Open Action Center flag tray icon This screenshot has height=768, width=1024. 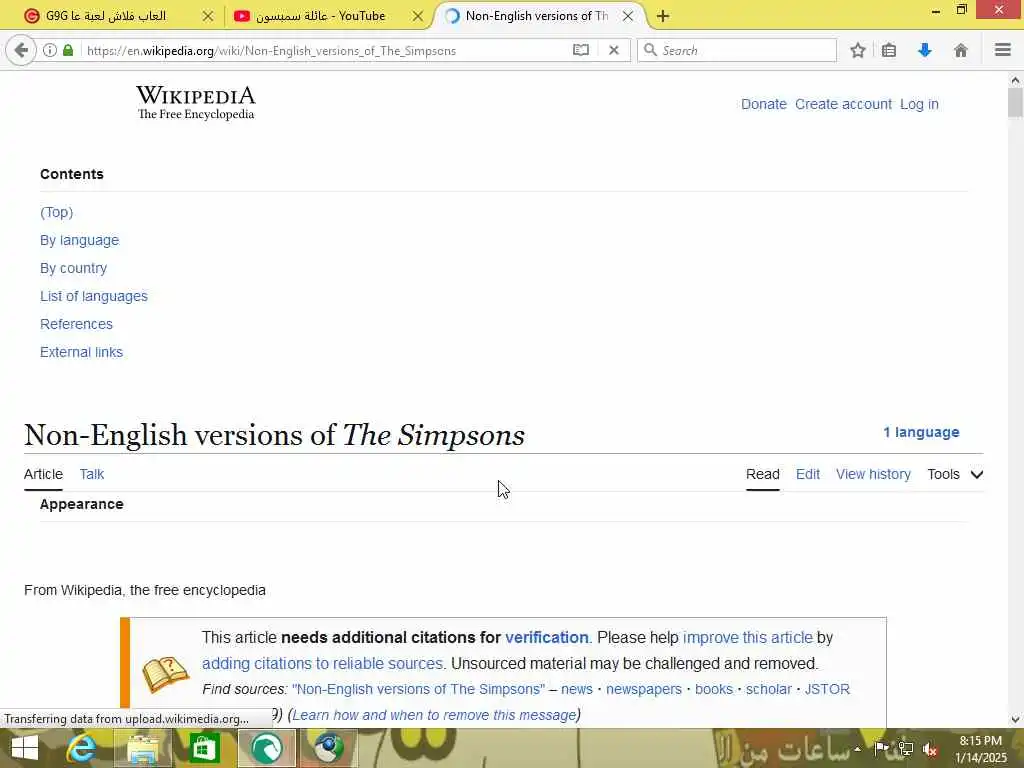pyautogui.click(x=881, y=748)
